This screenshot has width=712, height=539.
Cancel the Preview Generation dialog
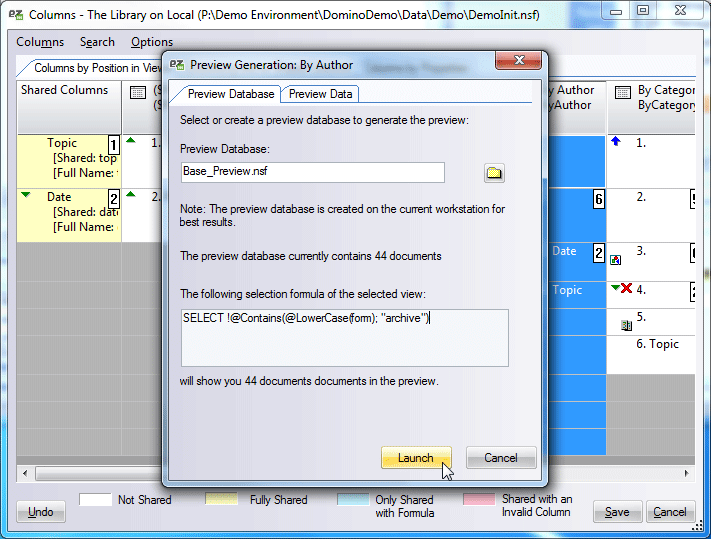pyautogui.click(x=501, y=458)
